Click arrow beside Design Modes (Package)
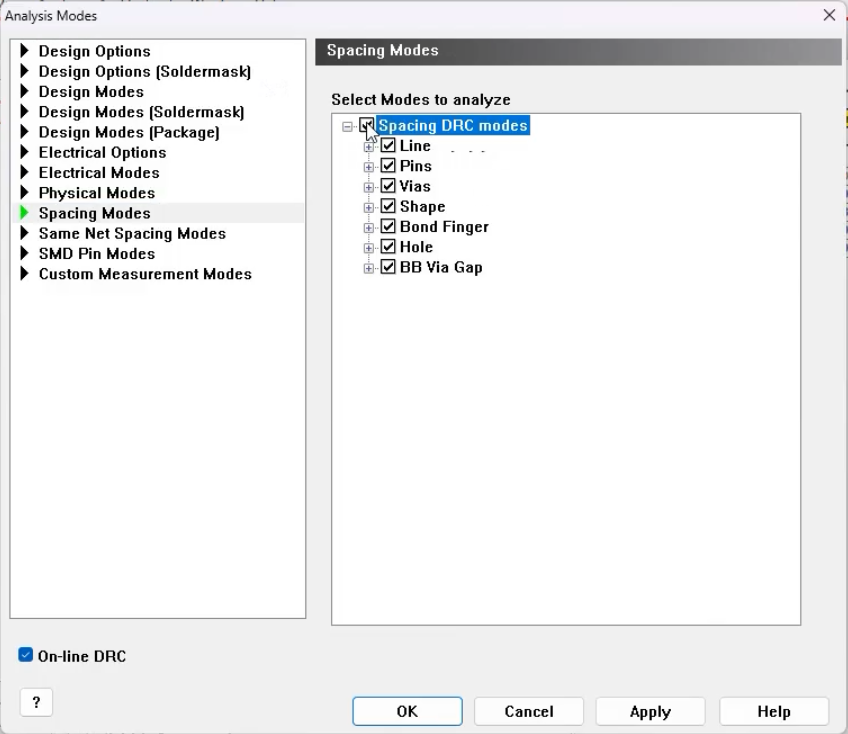This screenshot has width=848, height=734. pos(24,132)
